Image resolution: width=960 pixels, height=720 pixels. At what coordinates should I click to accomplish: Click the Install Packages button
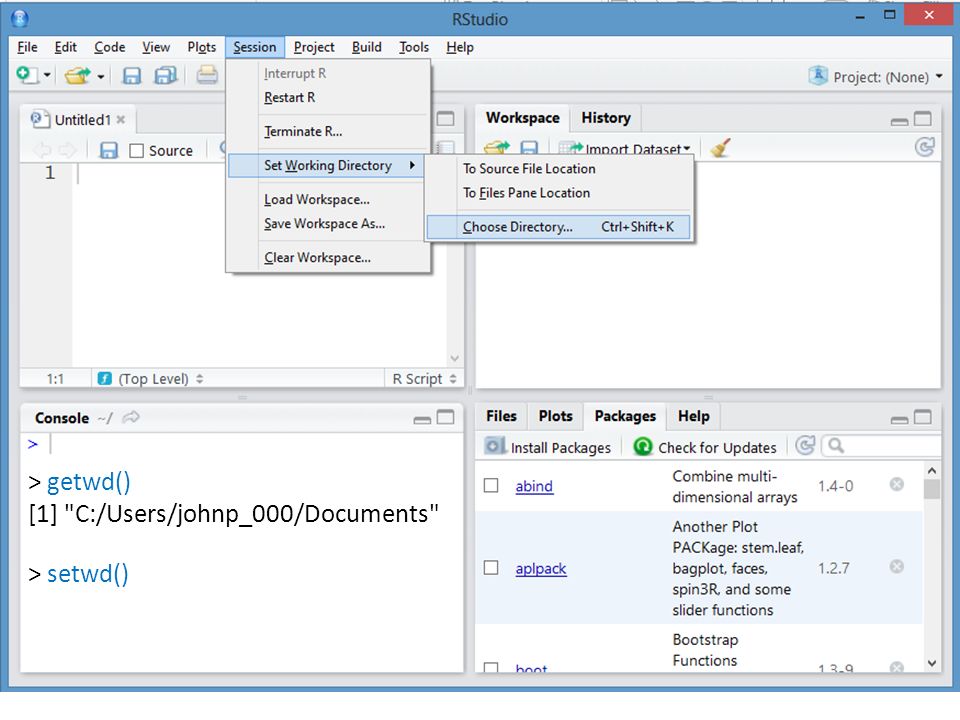(x=548, y=448)
